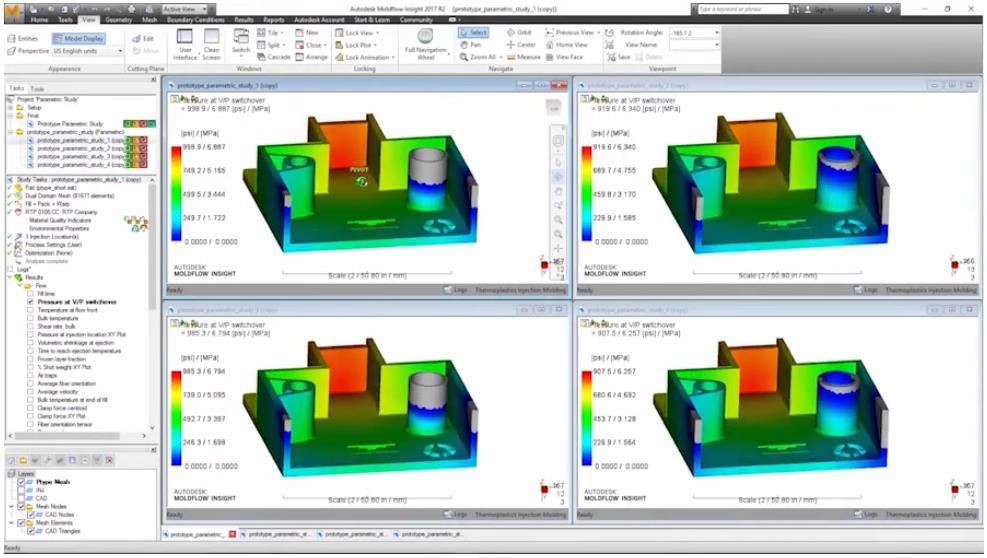Click the Moldflow application logo button
The image size is (987, 558).
pyautogui.click(x=13, y=11)
